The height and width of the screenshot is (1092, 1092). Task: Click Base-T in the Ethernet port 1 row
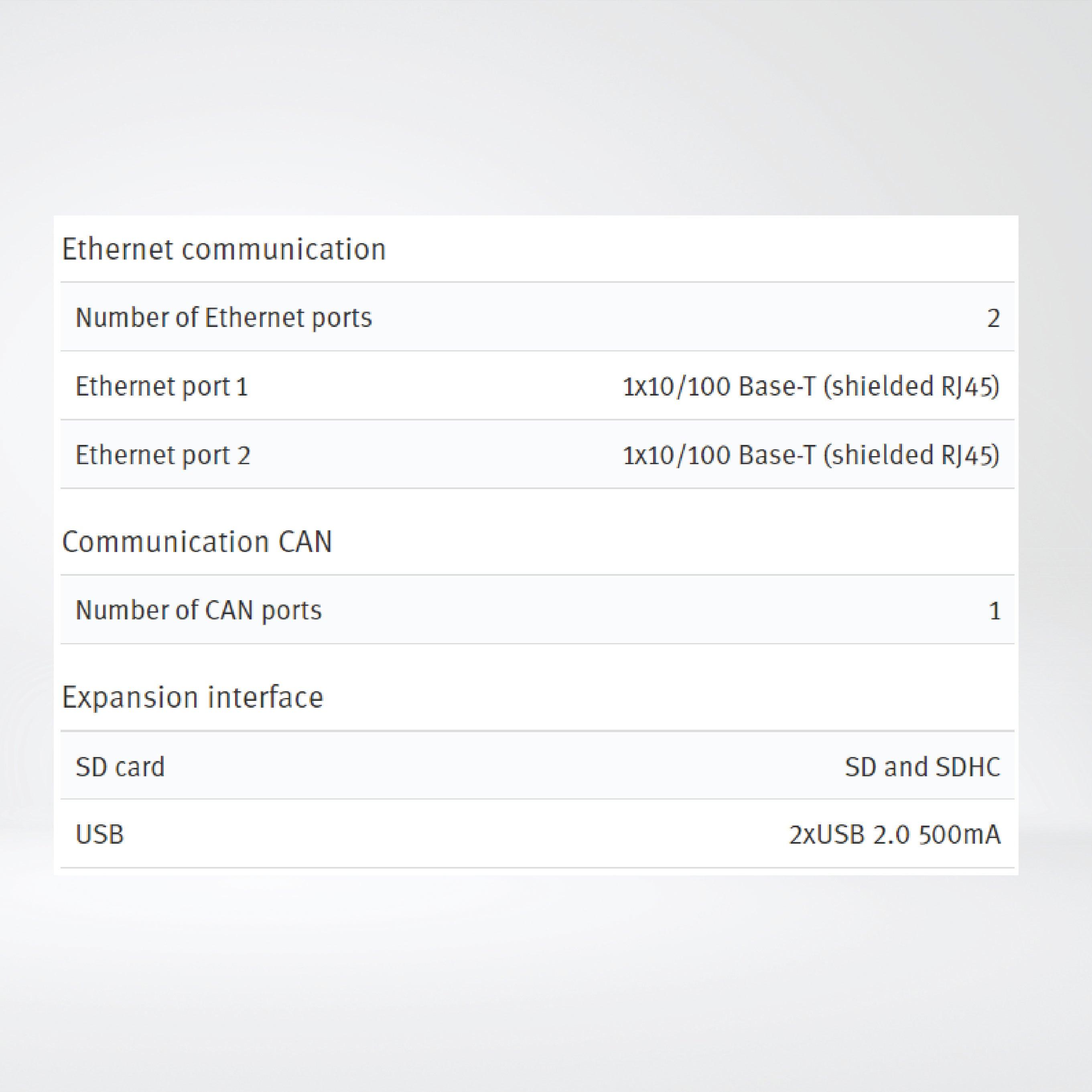[x=777, y=387]
